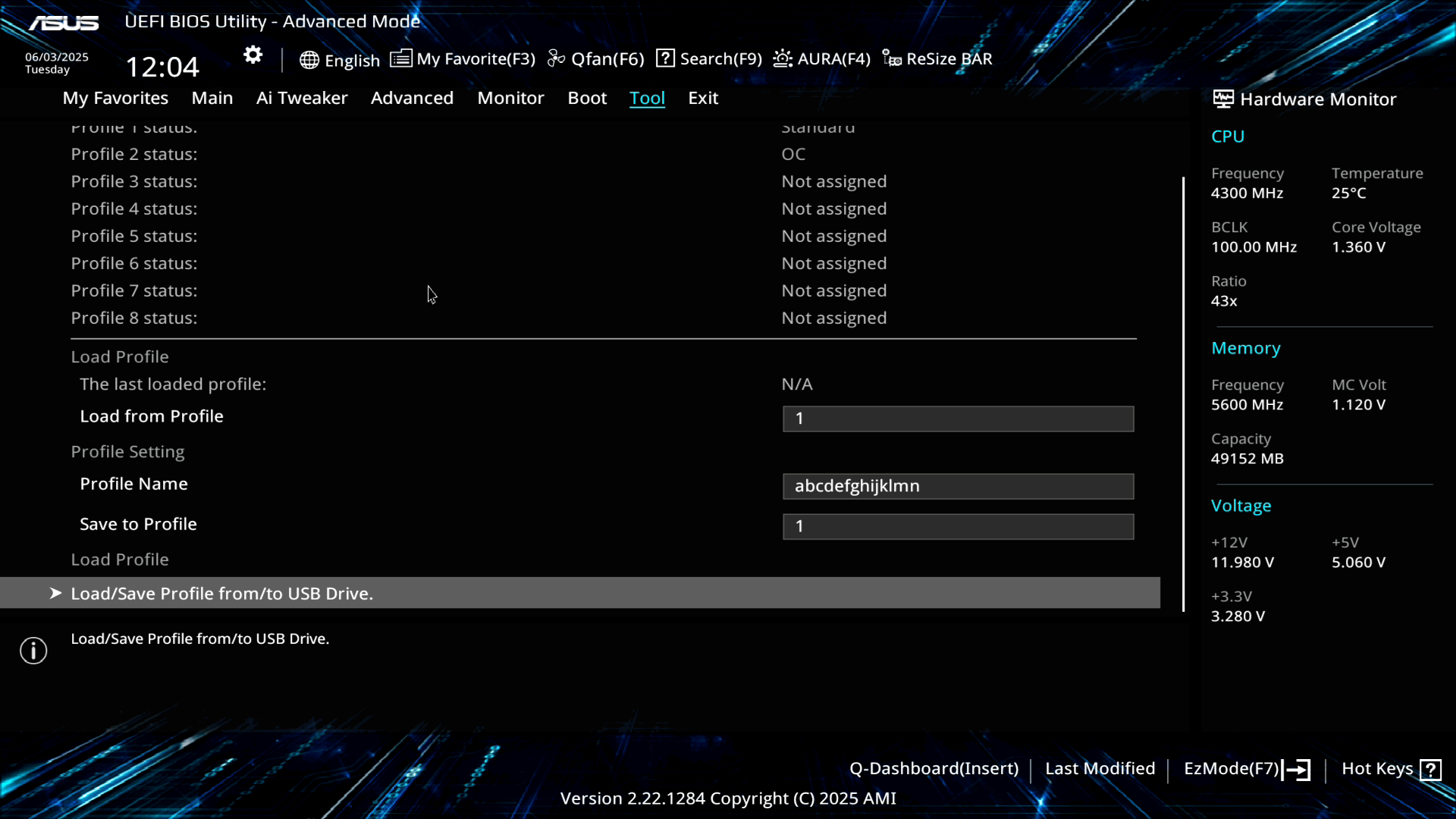Screen dimensions: 1456x819
Task: Click the Search question mark icon
Action: point(665,58)
